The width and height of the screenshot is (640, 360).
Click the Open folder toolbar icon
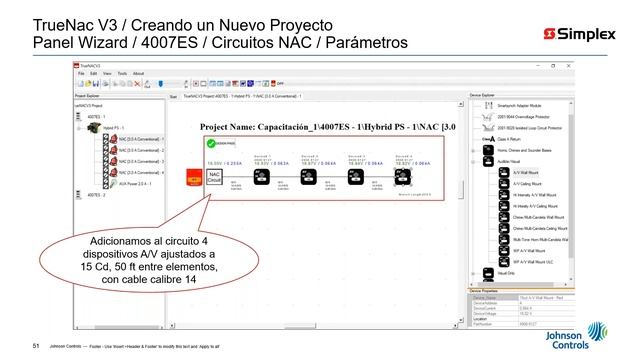tap(88, 84)
